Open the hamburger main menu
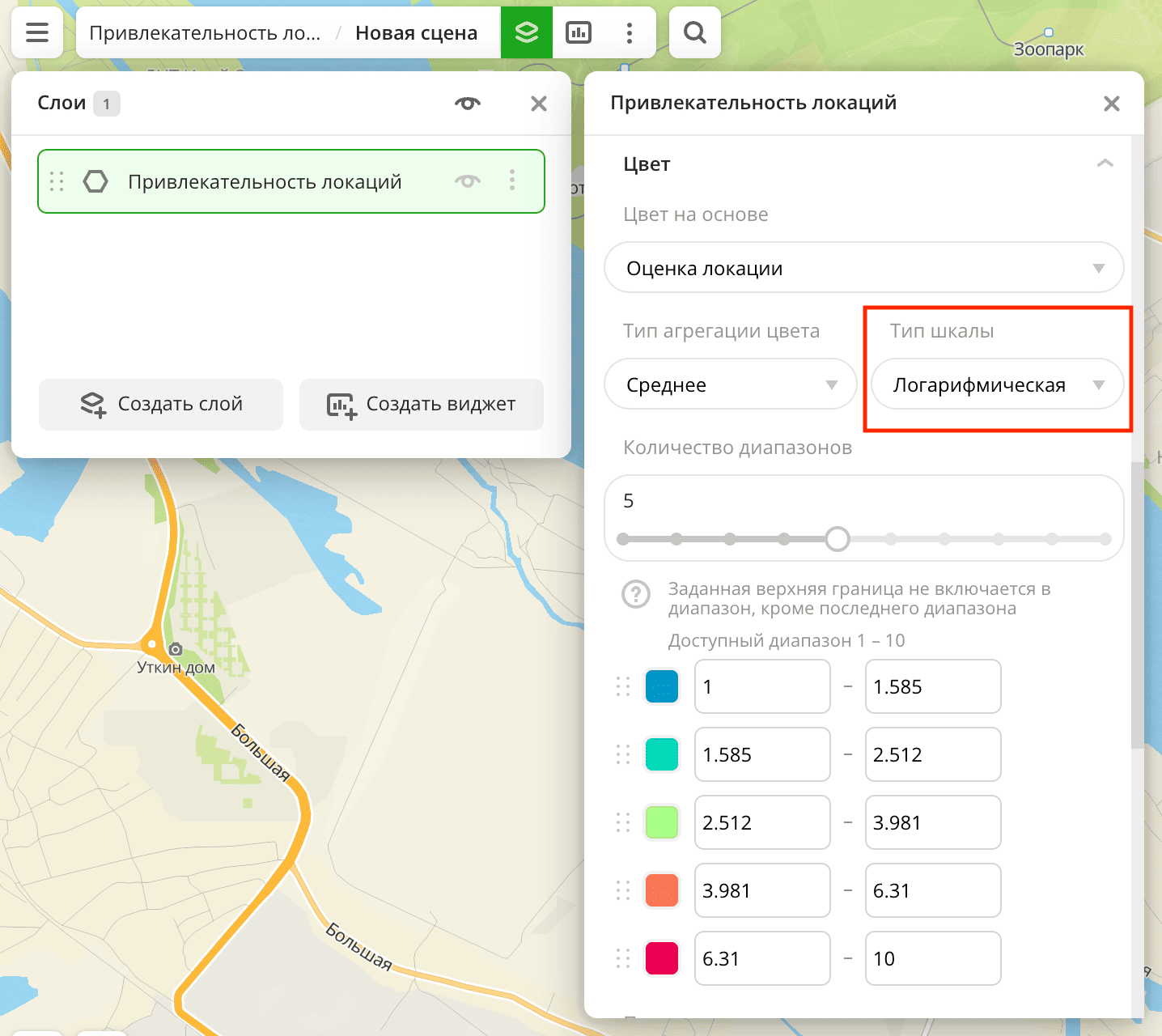Screen dimensions: 1162x1036 [37, 32]
